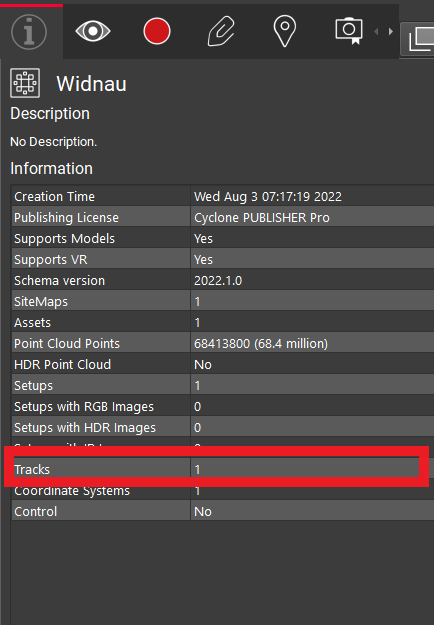Select the red record circle icon
Viewport: 434px width, 625px height.
pos(157,31)
